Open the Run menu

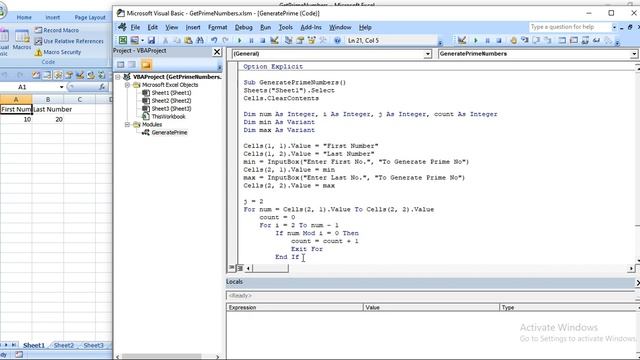click(265, 27)
